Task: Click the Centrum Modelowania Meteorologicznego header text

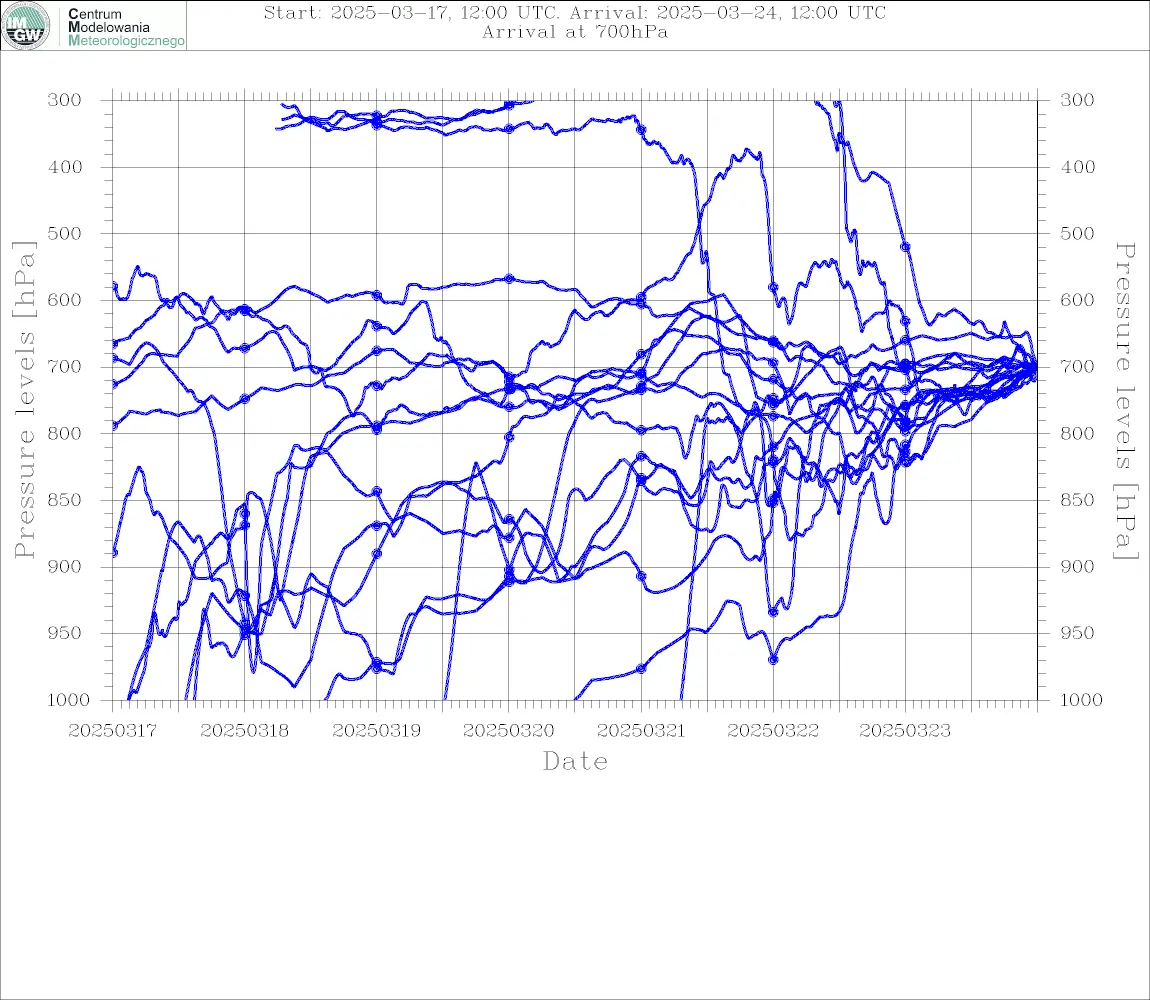Action: pos(126,27)
